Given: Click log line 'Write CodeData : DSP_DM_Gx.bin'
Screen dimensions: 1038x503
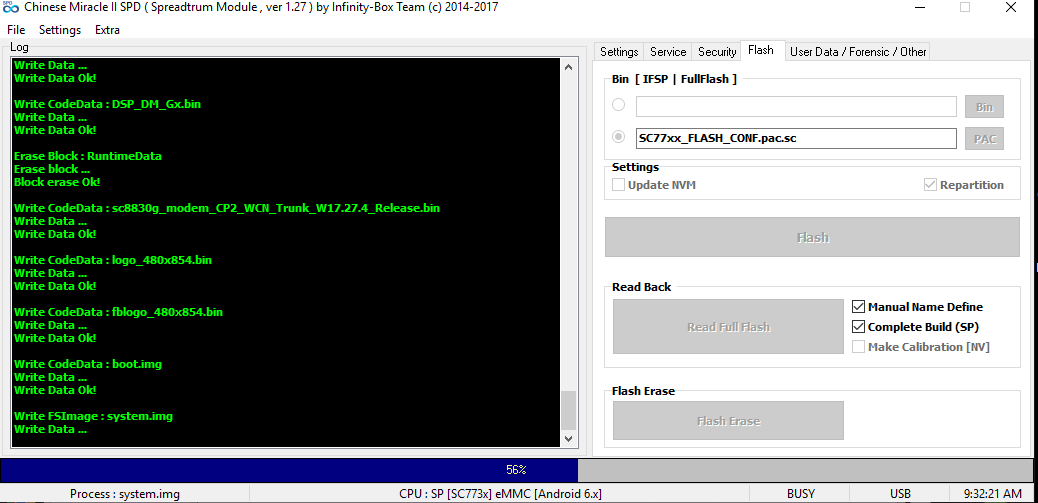Looking at the screenshot, I should pos(107,104).
